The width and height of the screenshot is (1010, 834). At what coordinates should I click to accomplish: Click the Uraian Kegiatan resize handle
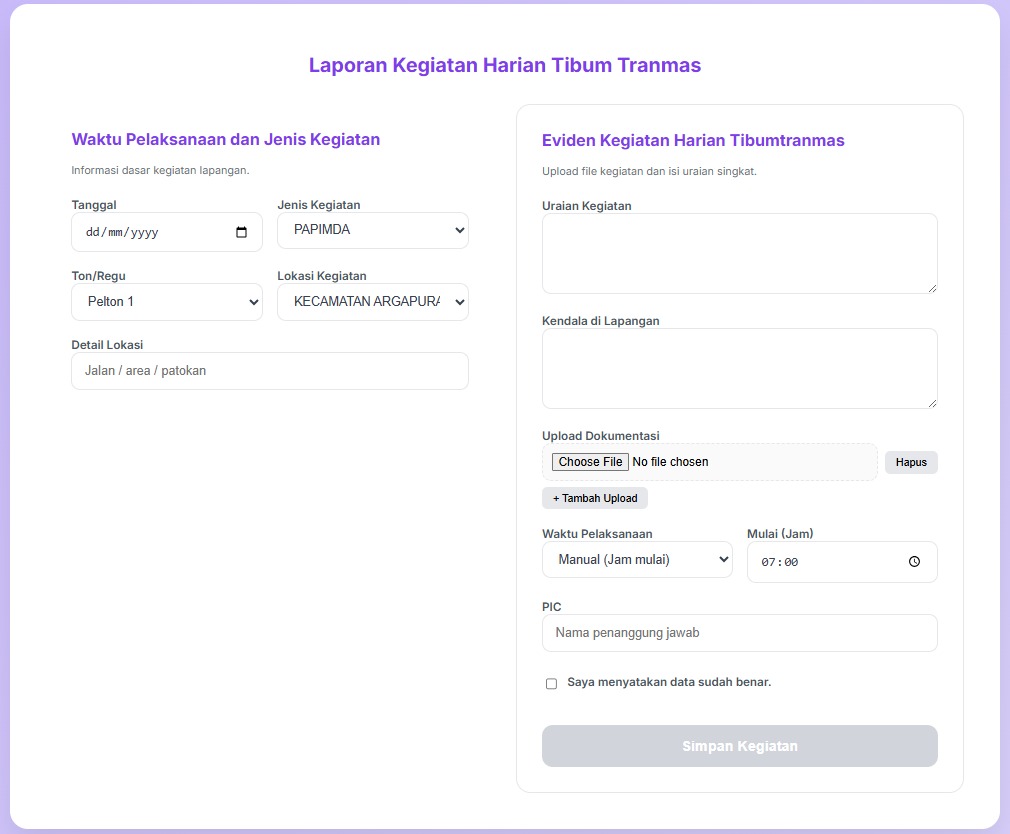[x=933, y=290]
